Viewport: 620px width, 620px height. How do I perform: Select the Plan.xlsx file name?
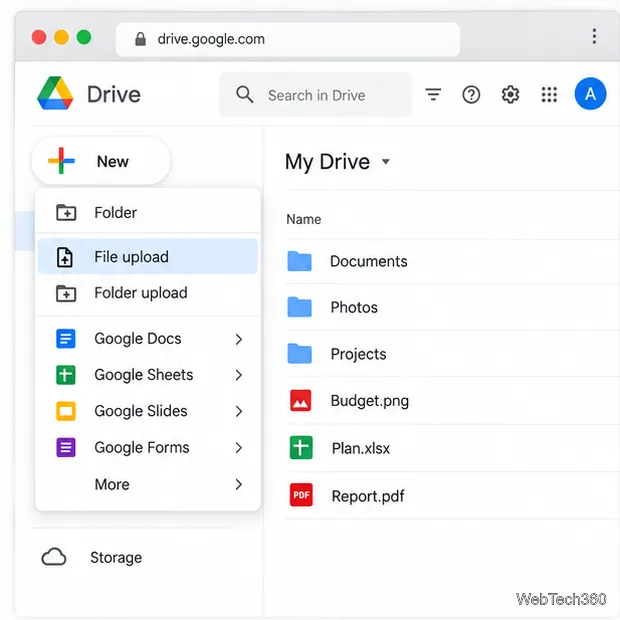pos(361,448)
